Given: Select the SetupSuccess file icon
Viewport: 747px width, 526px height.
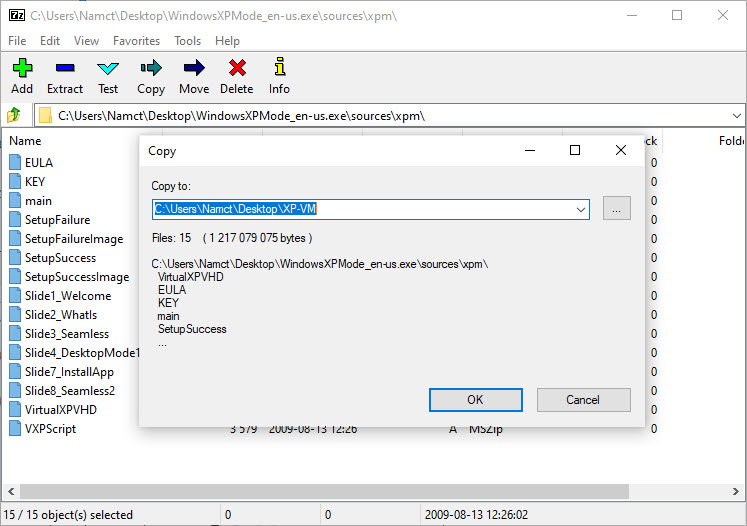Looking at the screenshot, I should click(x=15, y=258).
